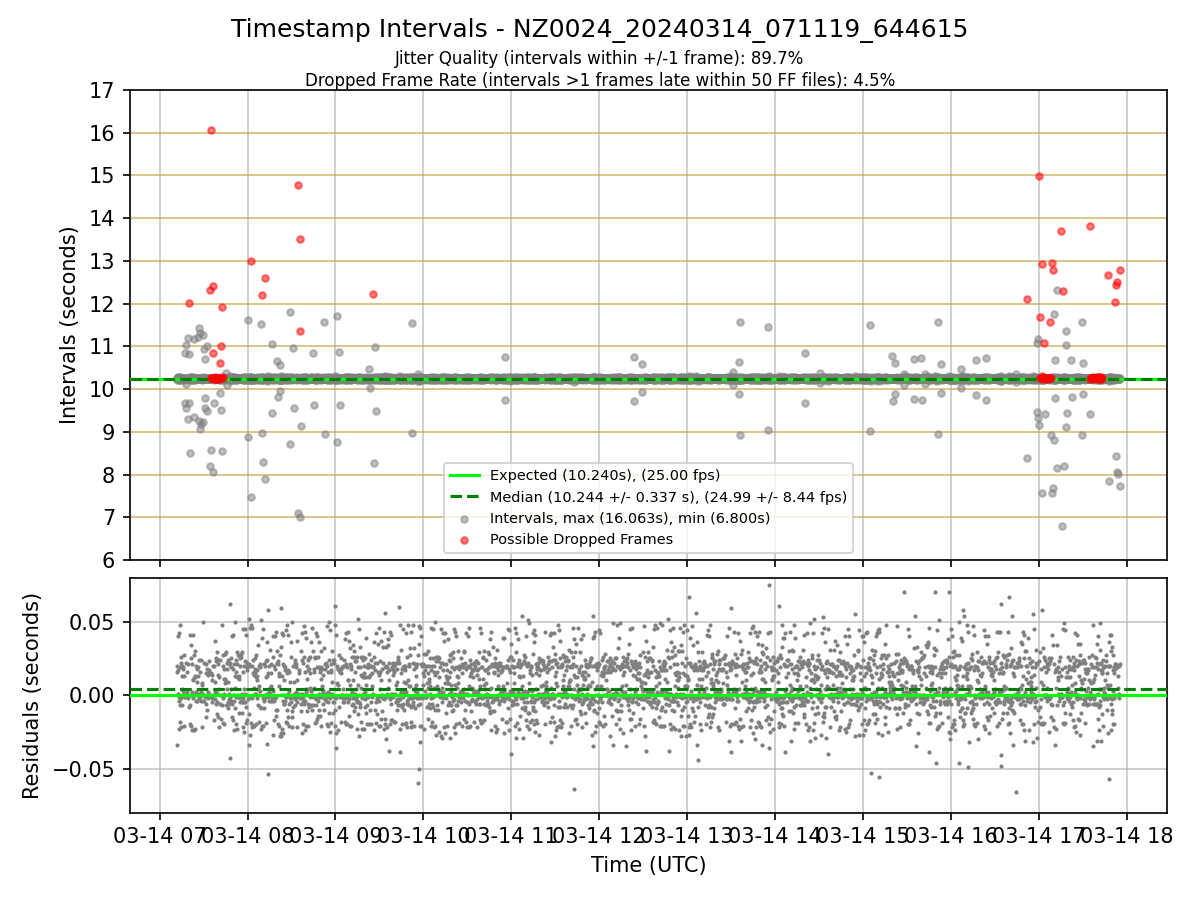Click the 'Jitter Quality' subtitle line
This screenshot has height=900, width=1200.
pos(599,58)
